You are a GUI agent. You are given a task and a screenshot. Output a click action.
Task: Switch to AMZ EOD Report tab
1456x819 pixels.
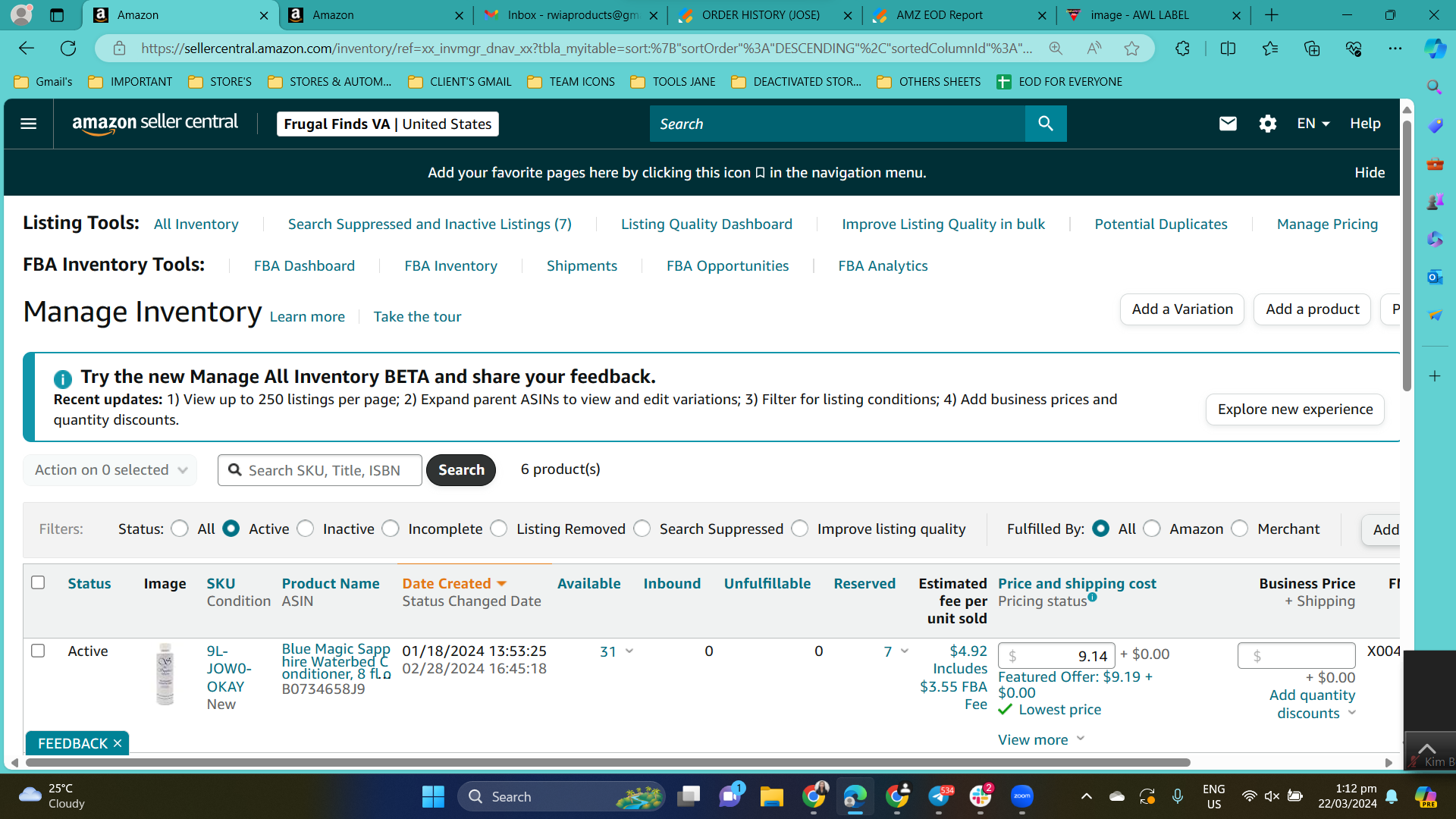[959, 15]
